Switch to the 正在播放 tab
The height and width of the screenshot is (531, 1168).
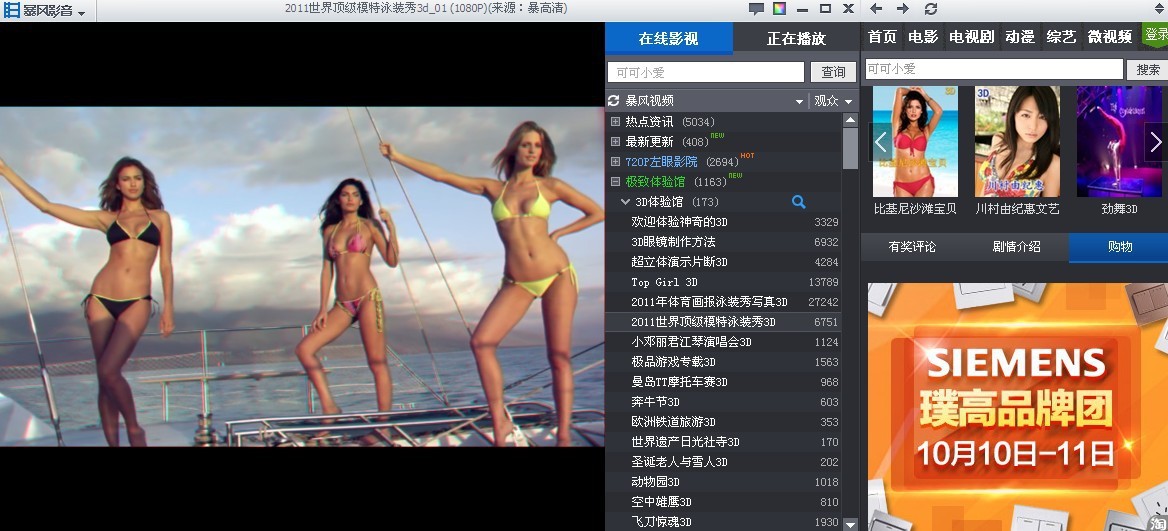coord(796,39)
